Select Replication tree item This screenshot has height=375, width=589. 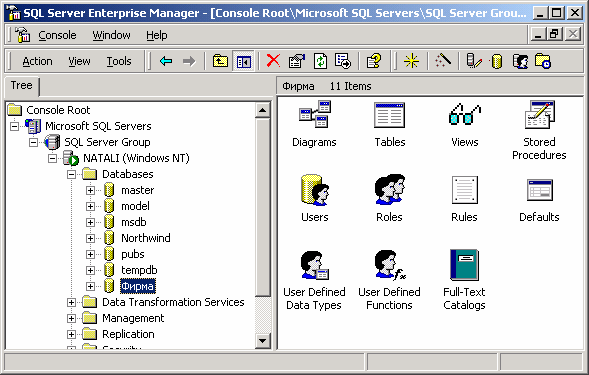128,334
